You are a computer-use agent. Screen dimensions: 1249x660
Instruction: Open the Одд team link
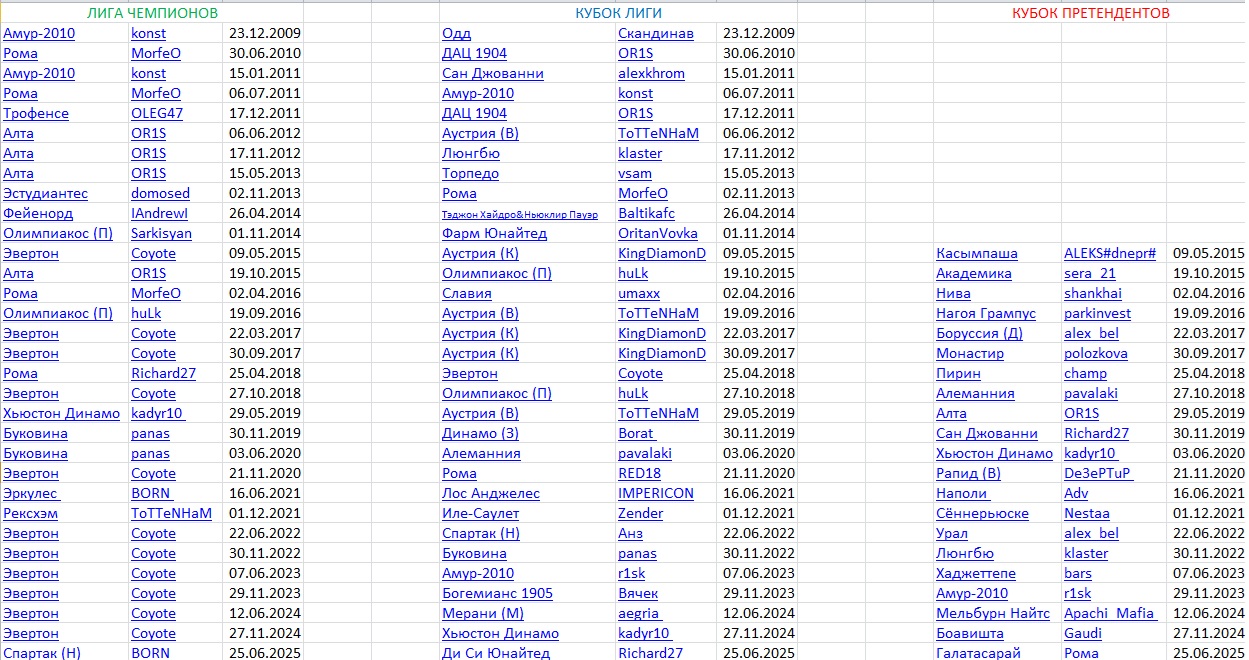click(x=456, y=33)
